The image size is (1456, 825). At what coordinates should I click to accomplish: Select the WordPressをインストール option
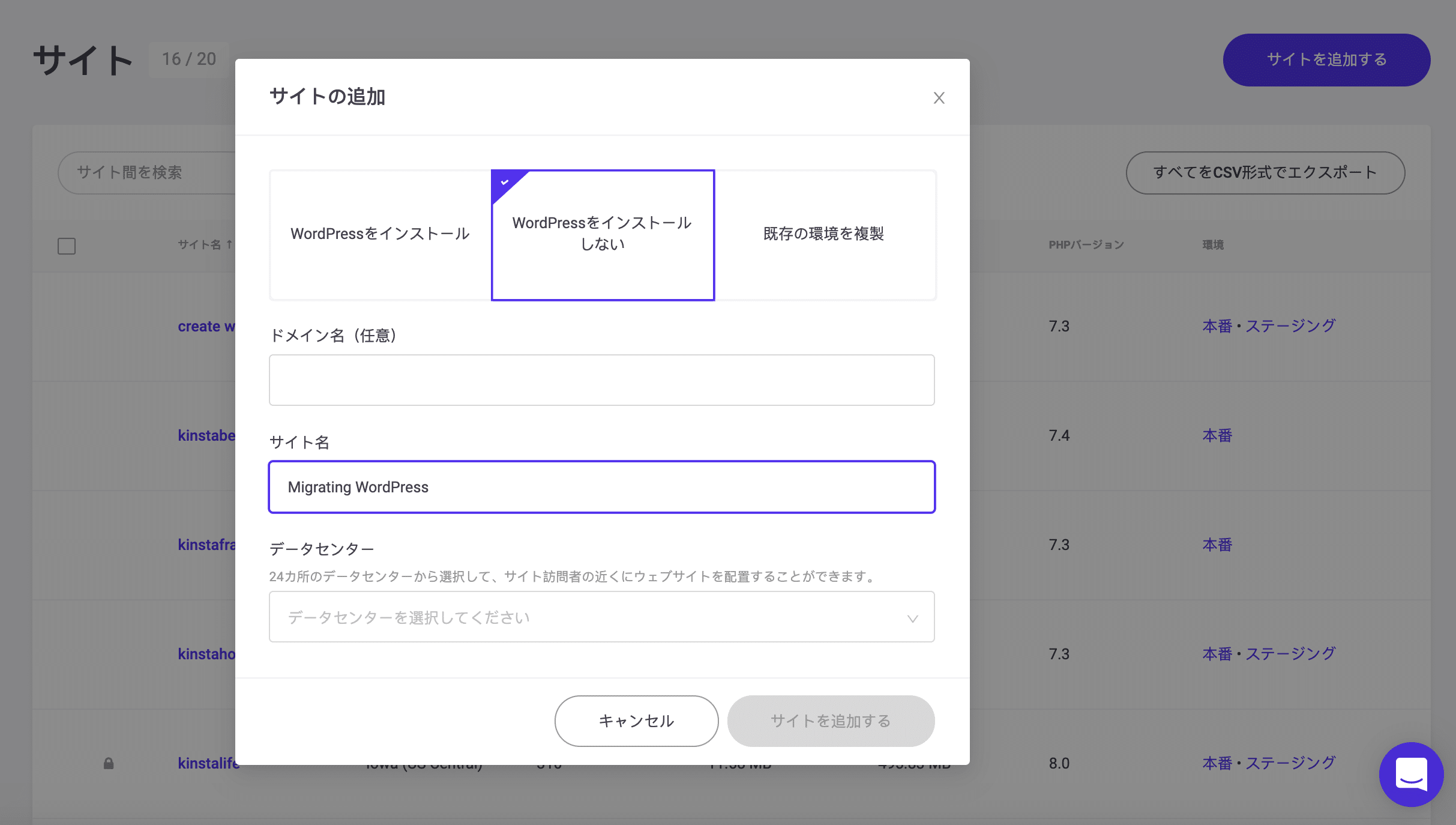380,234
